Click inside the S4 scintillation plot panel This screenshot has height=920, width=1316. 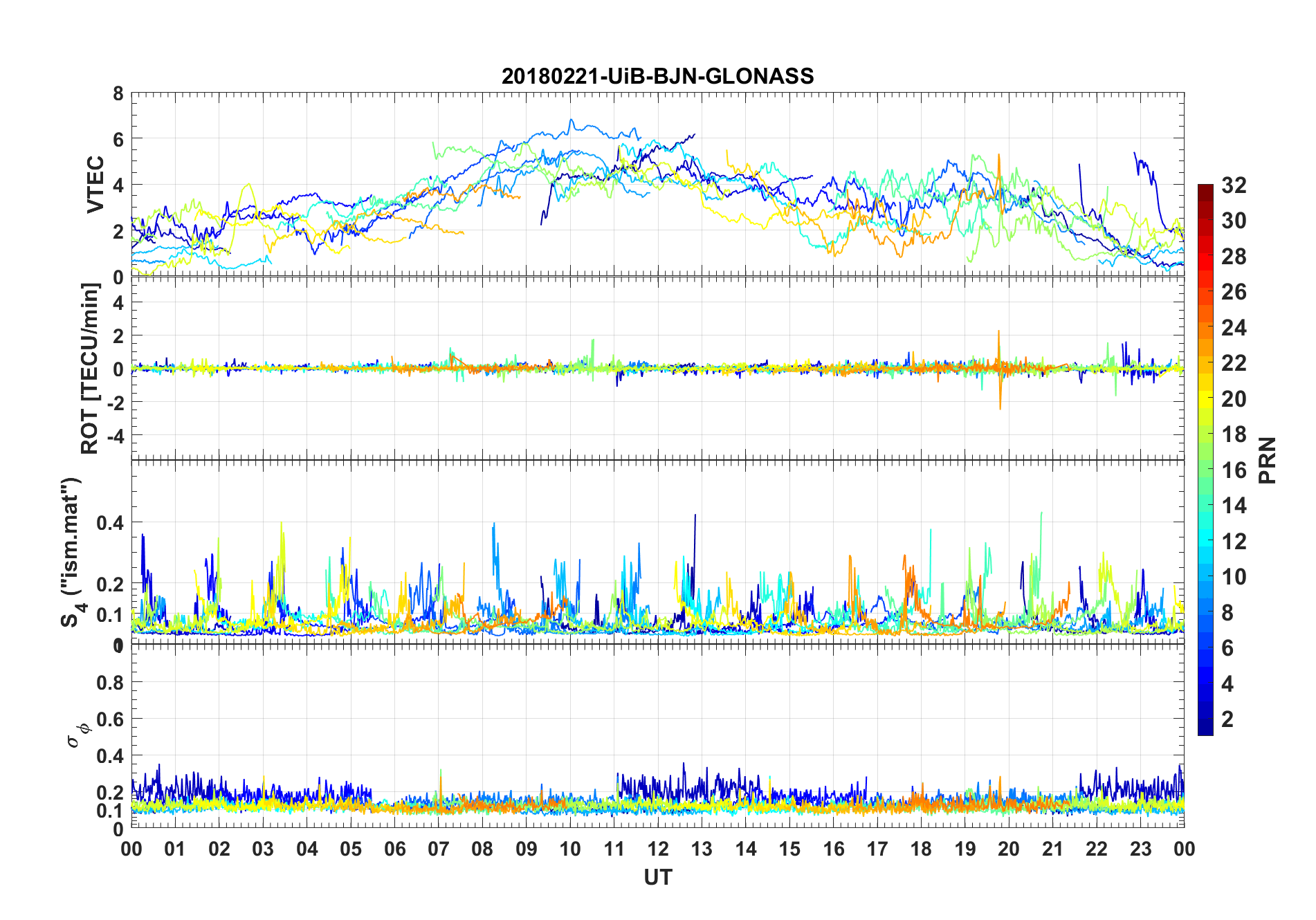point(658,553)
